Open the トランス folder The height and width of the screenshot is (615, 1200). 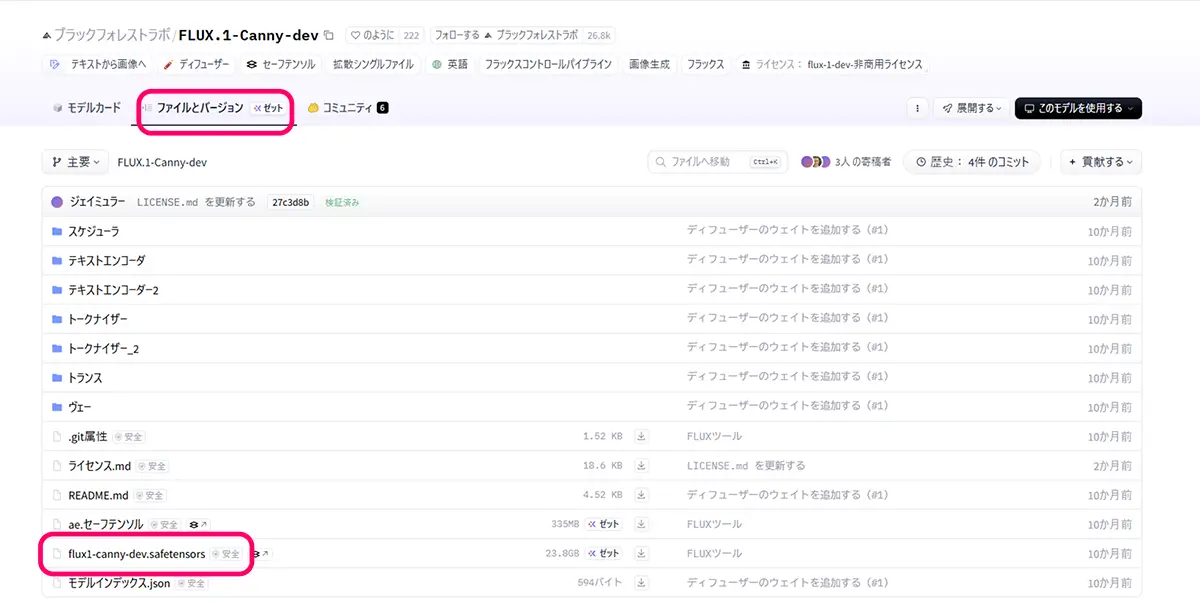pyautogui.click(x=85, y=378)
